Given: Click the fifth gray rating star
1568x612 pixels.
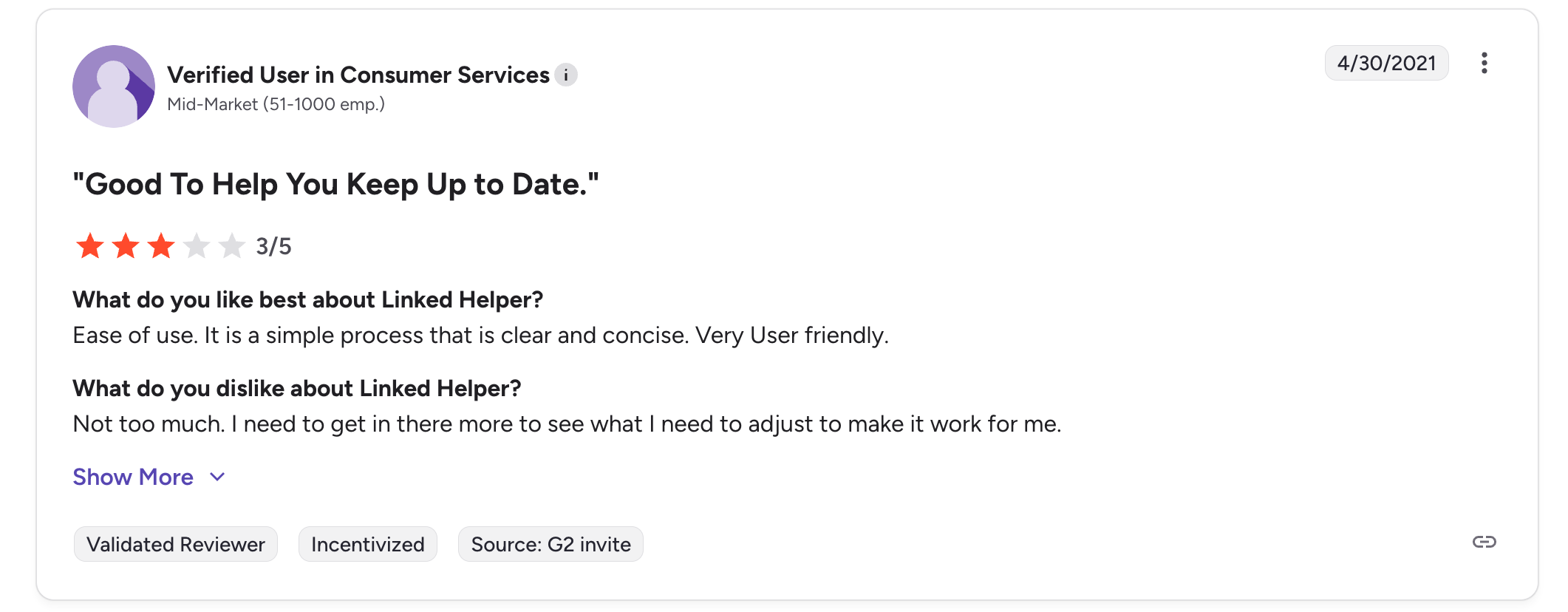Looking at the screenshot, I should 232,246.
